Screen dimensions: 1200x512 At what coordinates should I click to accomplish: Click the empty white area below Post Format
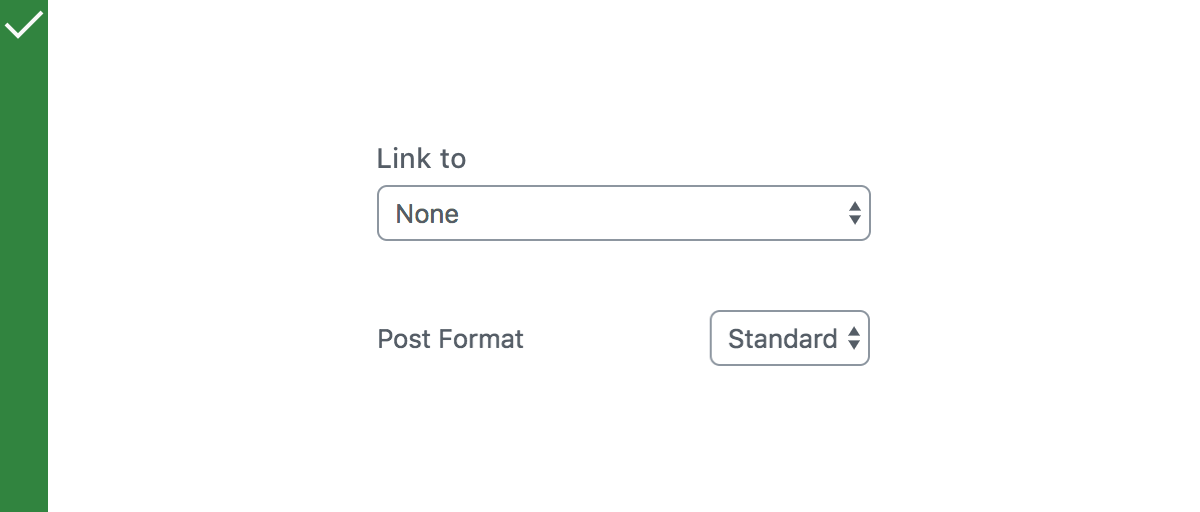(x=620, y=440)
